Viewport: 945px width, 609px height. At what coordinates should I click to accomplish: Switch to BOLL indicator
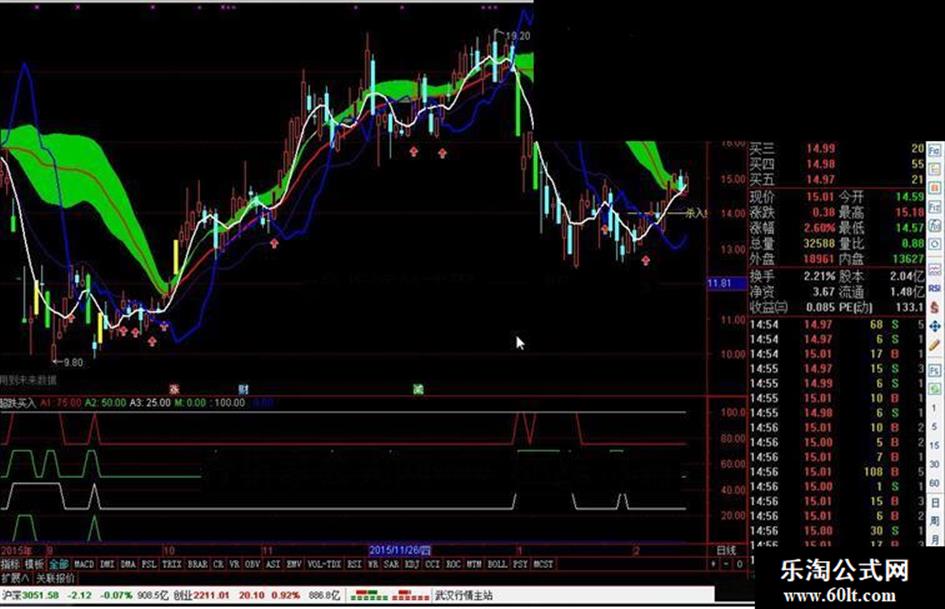click(497, 564)
